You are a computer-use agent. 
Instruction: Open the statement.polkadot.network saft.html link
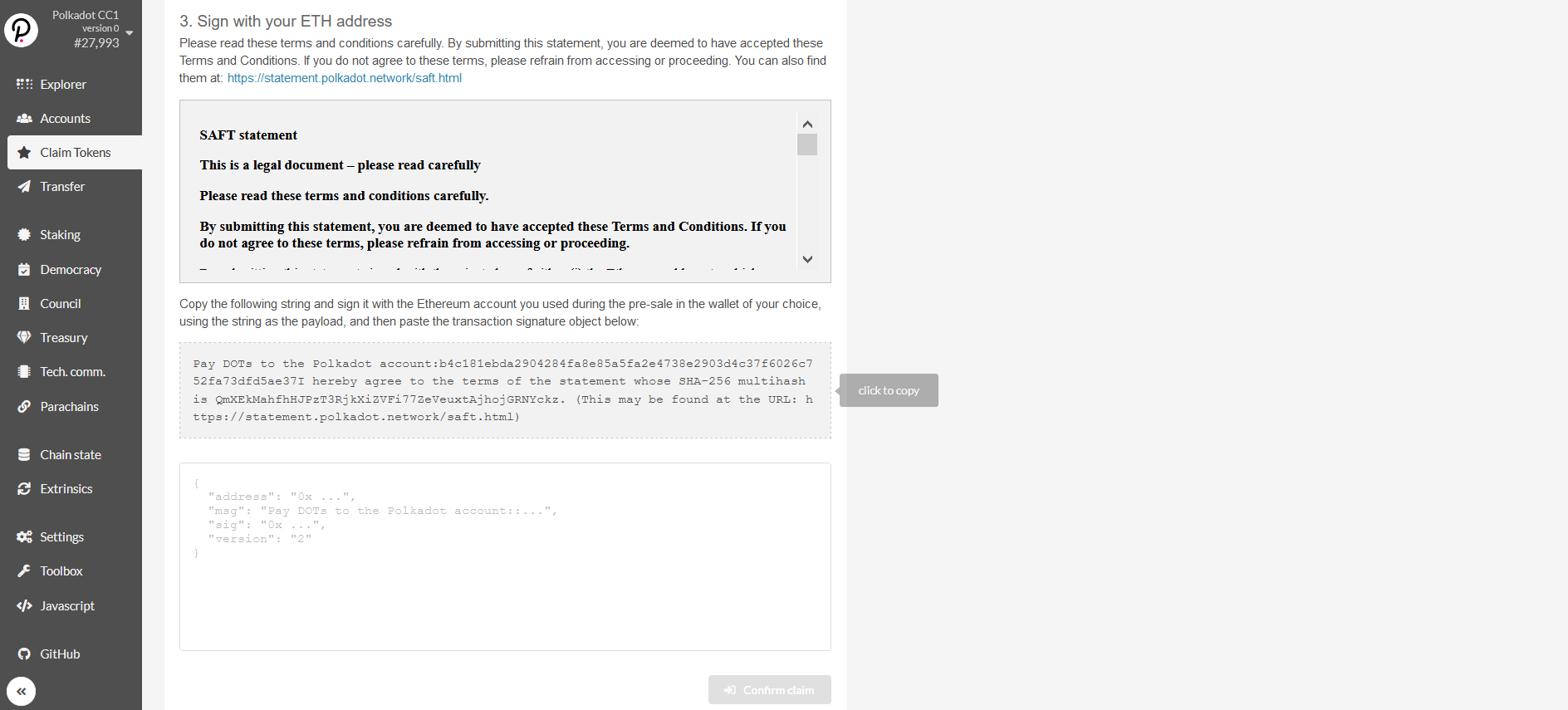coord(345,78)
